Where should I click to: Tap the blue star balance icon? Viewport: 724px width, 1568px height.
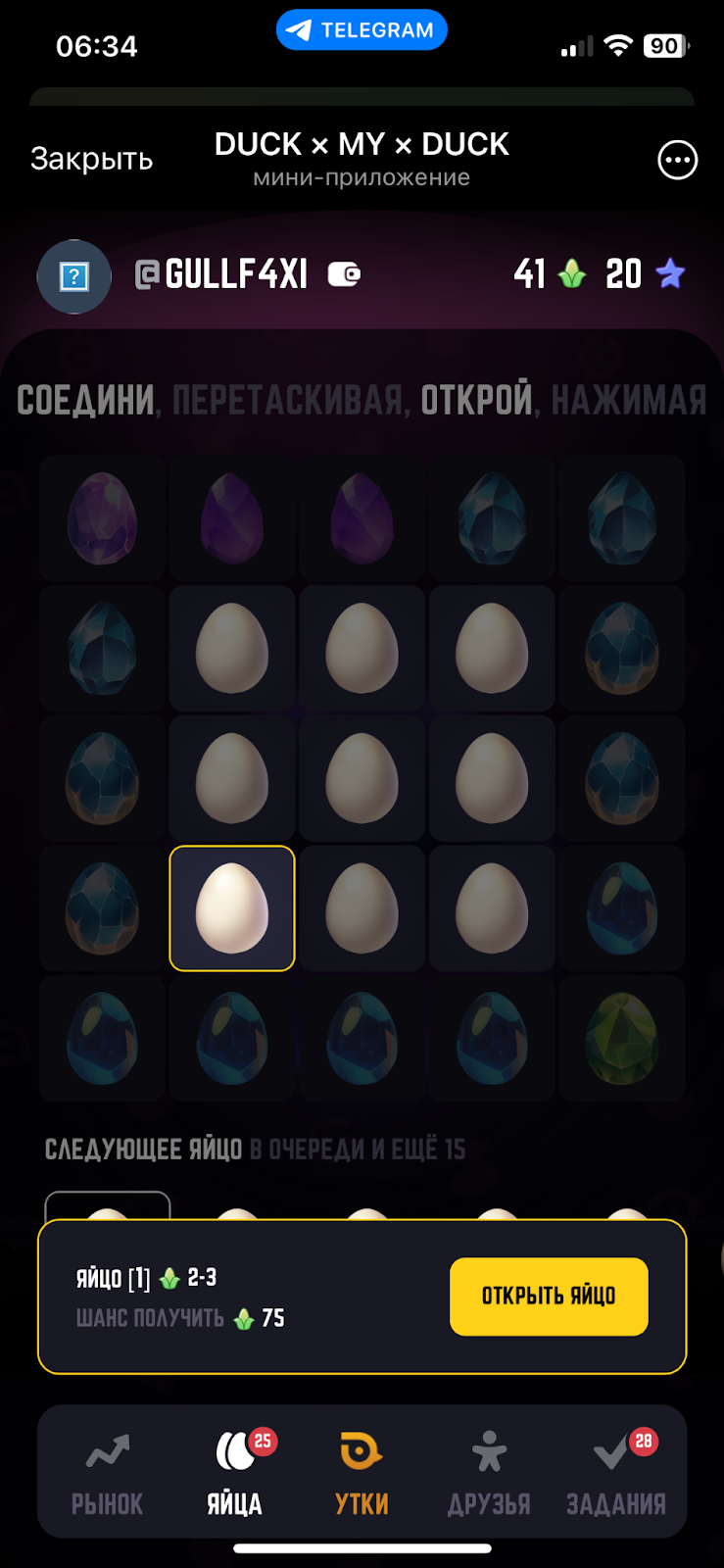point(670,273)
